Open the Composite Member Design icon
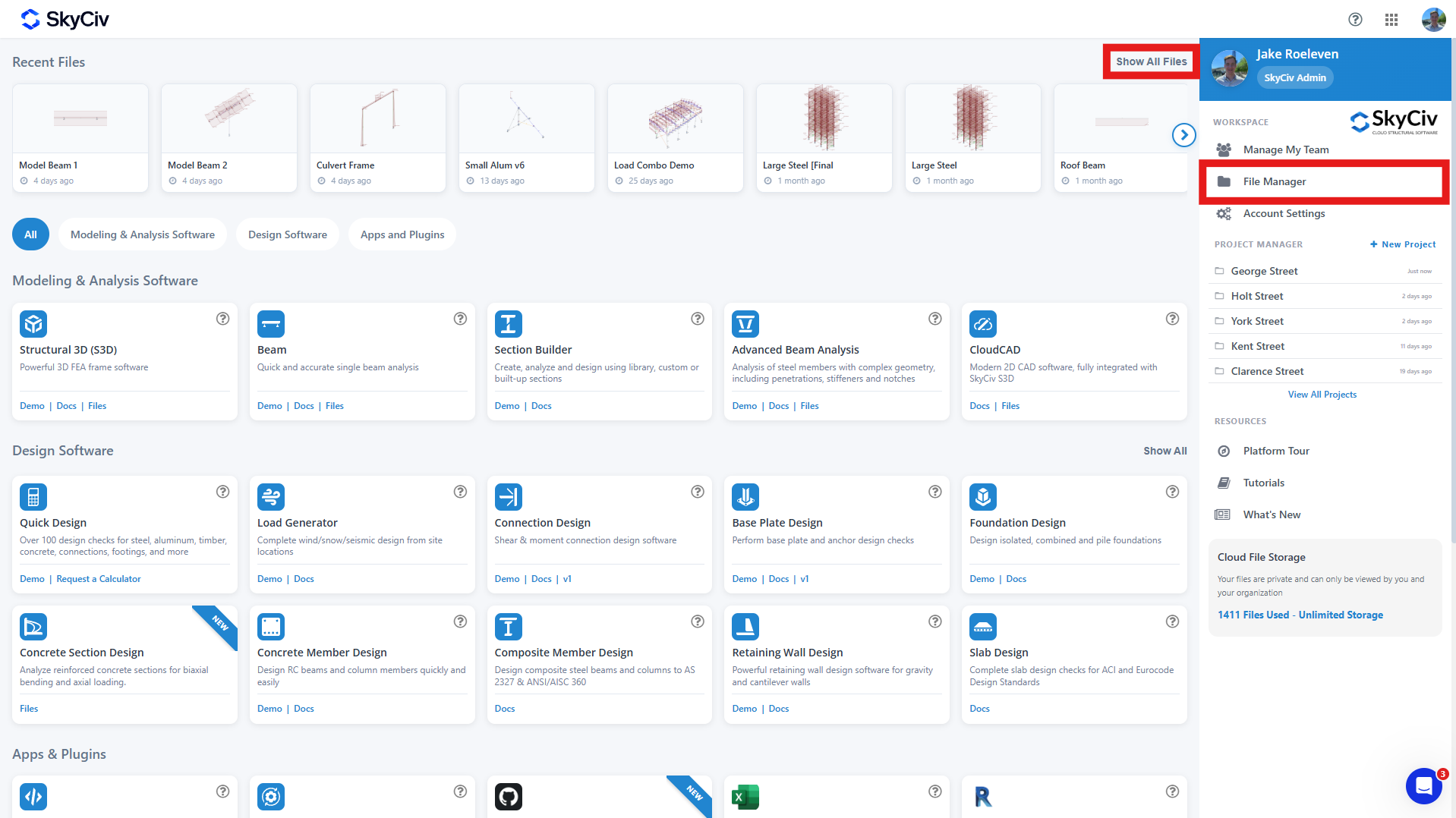Screen dimensions: 1456x818 [x=509, y=627]
